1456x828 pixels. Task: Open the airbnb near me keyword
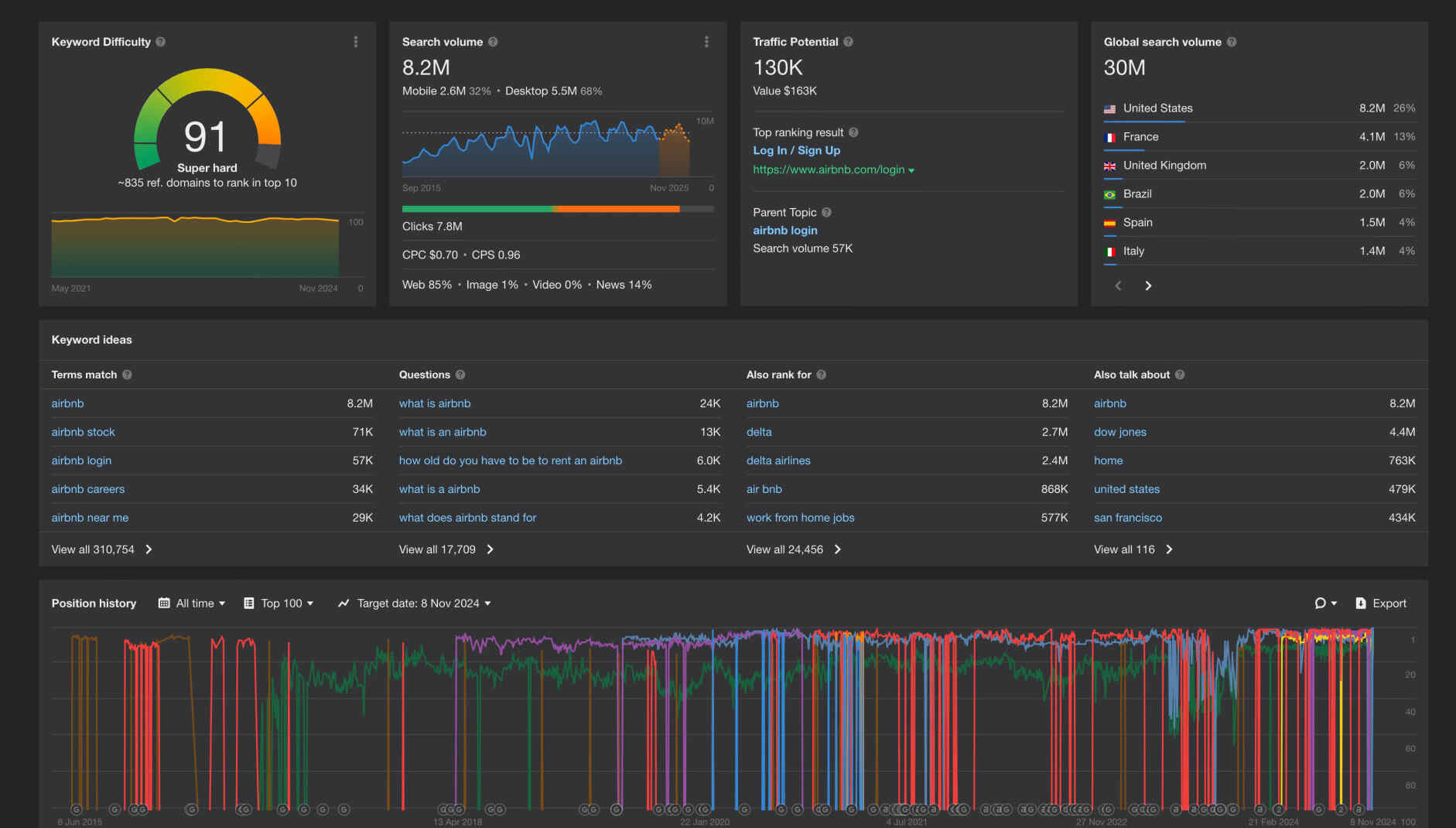[x=90, y=518]
